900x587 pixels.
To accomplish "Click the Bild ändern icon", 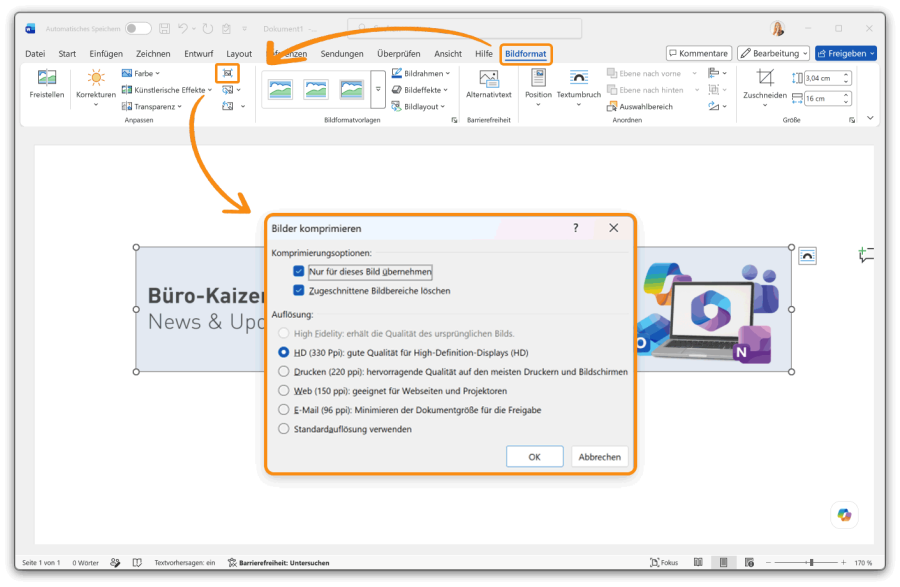I will point(228,90).
